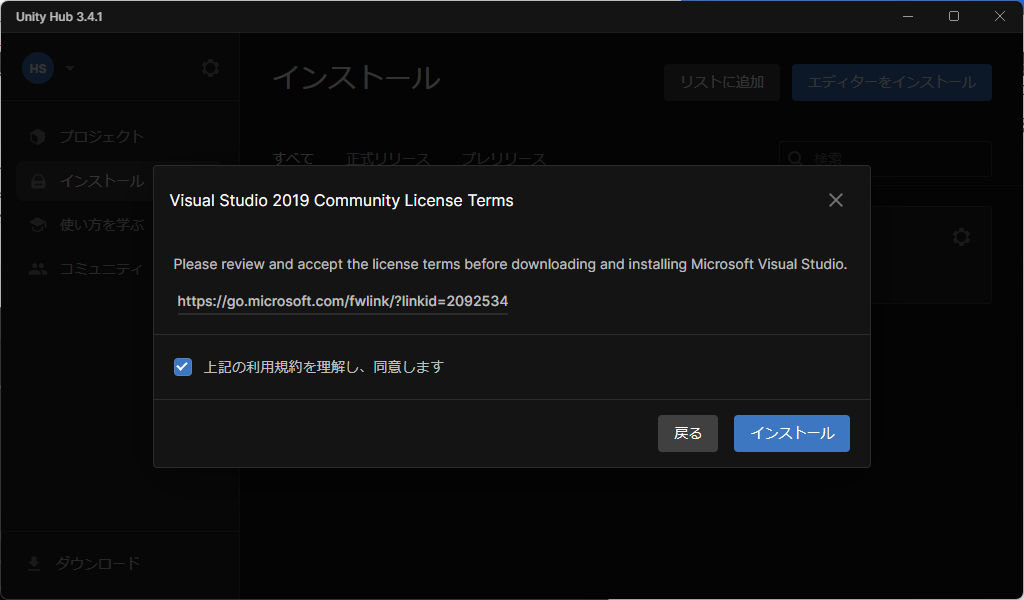This screenshot has height=600, width=1024.
Task: Click the gear icon on the installed editor card
Action: [961, 237]
